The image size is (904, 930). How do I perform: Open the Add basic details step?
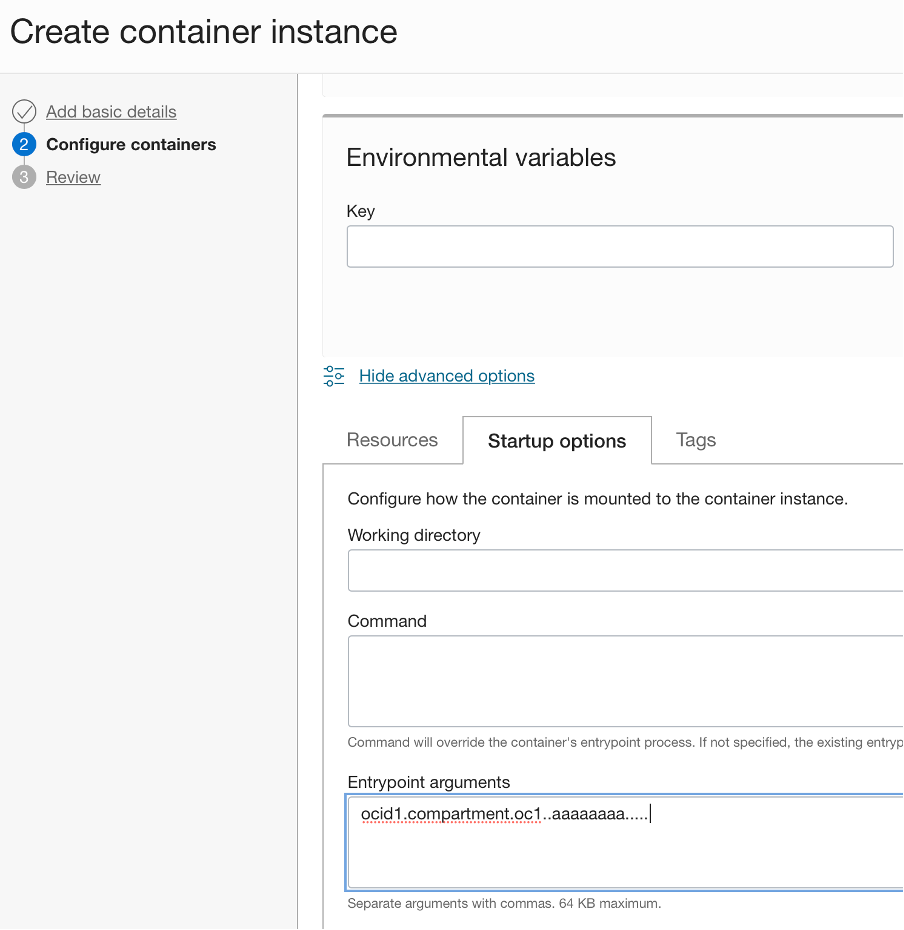[110, 112]
